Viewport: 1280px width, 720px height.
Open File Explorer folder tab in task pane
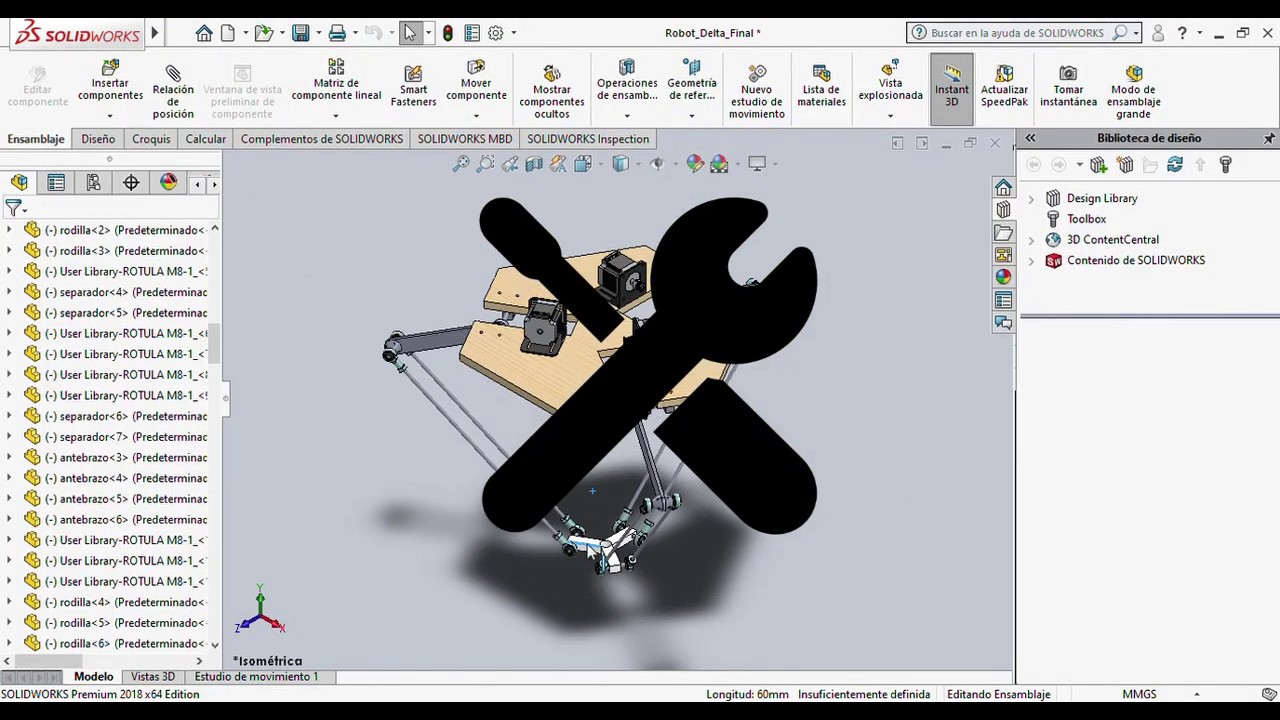(1003, 232)
